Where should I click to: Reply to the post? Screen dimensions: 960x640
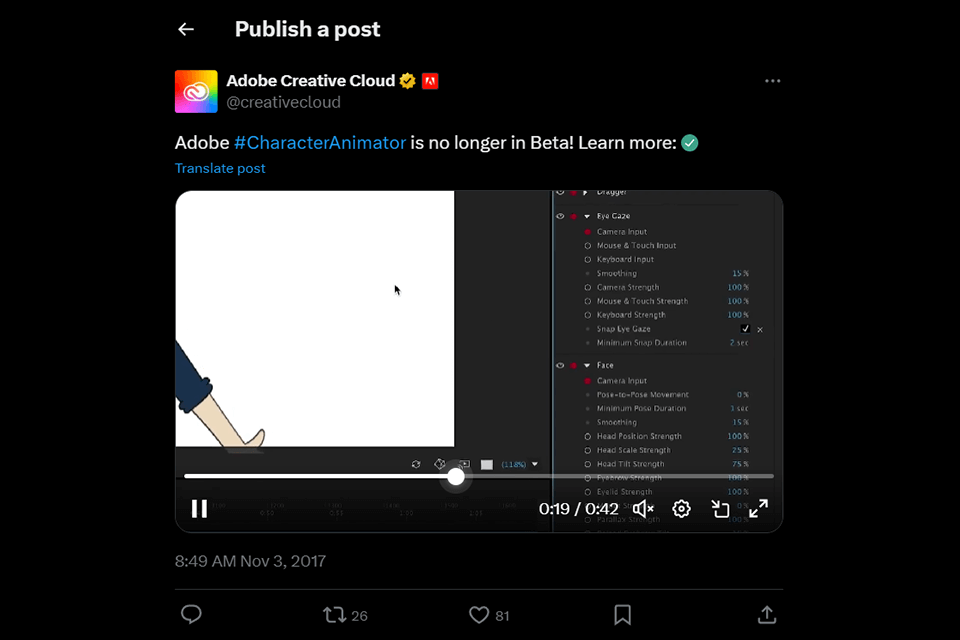[x=191, y=615]
